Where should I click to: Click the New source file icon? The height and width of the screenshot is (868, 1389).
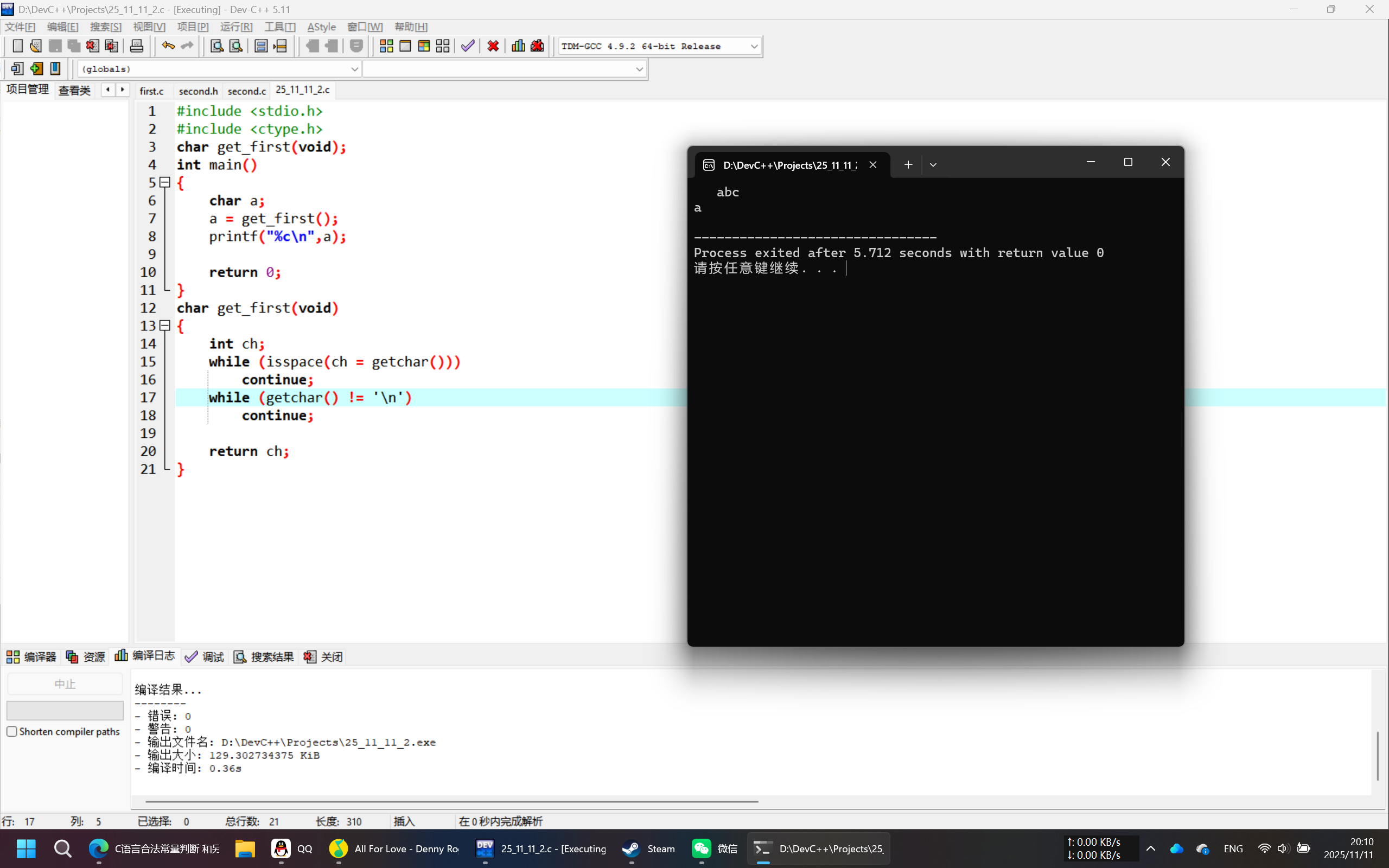(x=17, y=46)
